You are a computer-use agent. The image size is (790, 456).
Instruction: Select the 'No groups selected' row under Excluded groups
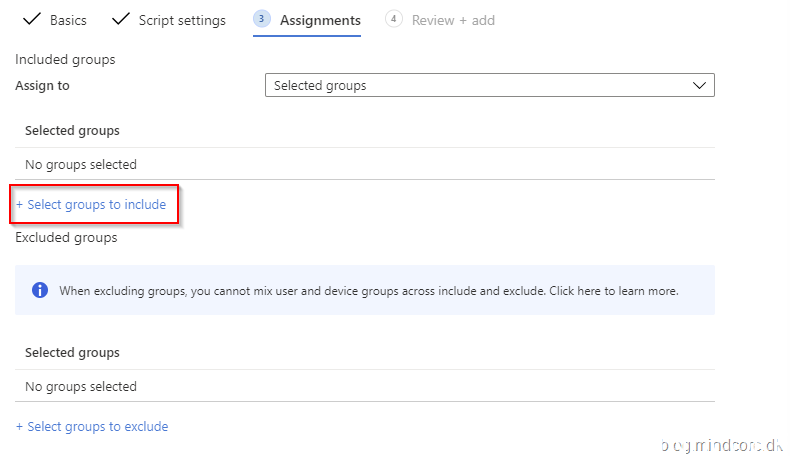point(81,387)
